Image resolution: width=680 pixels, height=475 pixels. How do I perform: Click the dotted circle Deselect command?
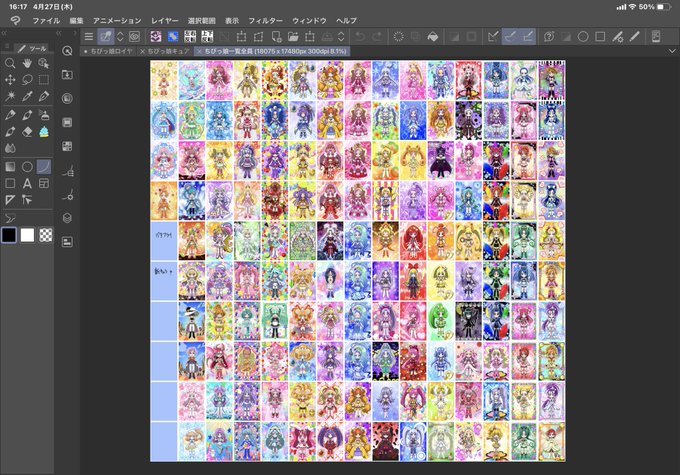click(x=398, y=37)
